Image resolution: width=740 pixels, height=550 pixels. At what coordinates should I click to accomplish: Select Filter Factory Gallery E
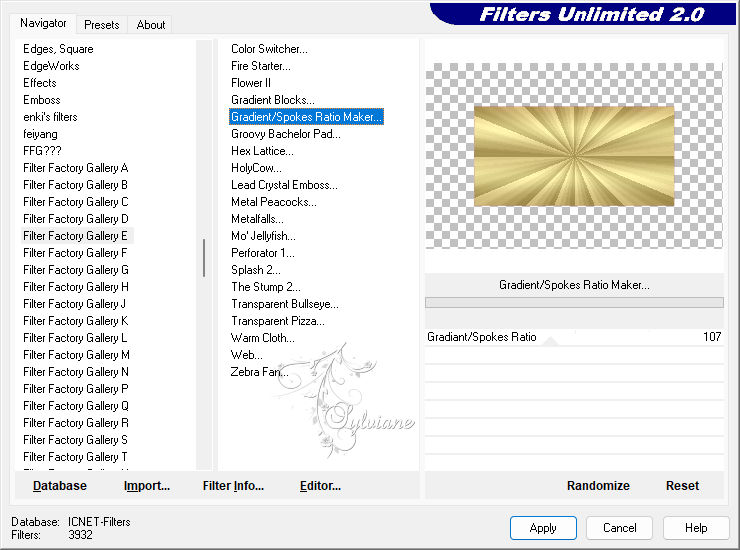[76, 236]
